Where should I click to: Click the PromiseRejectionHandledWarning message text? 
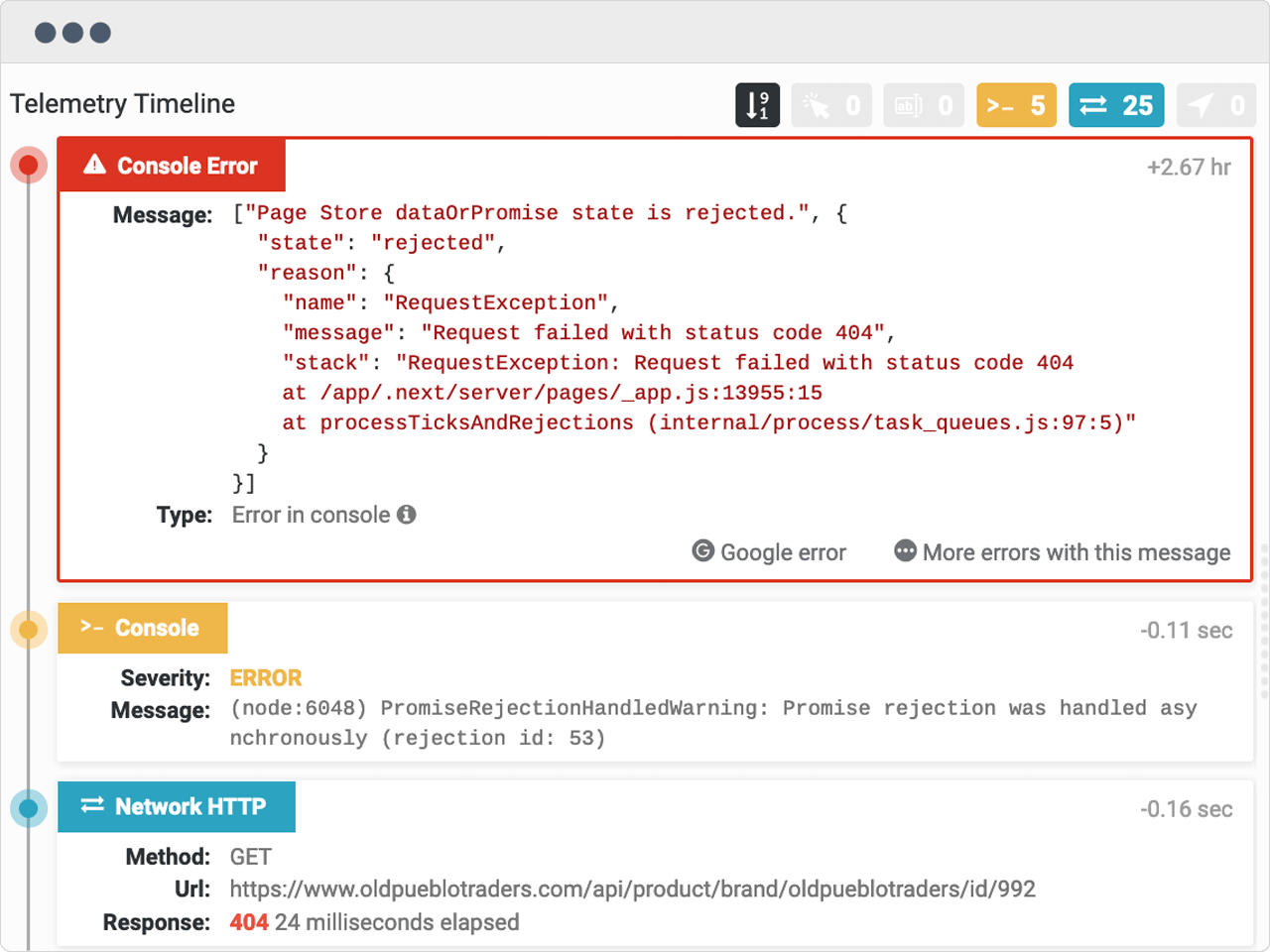713,723
